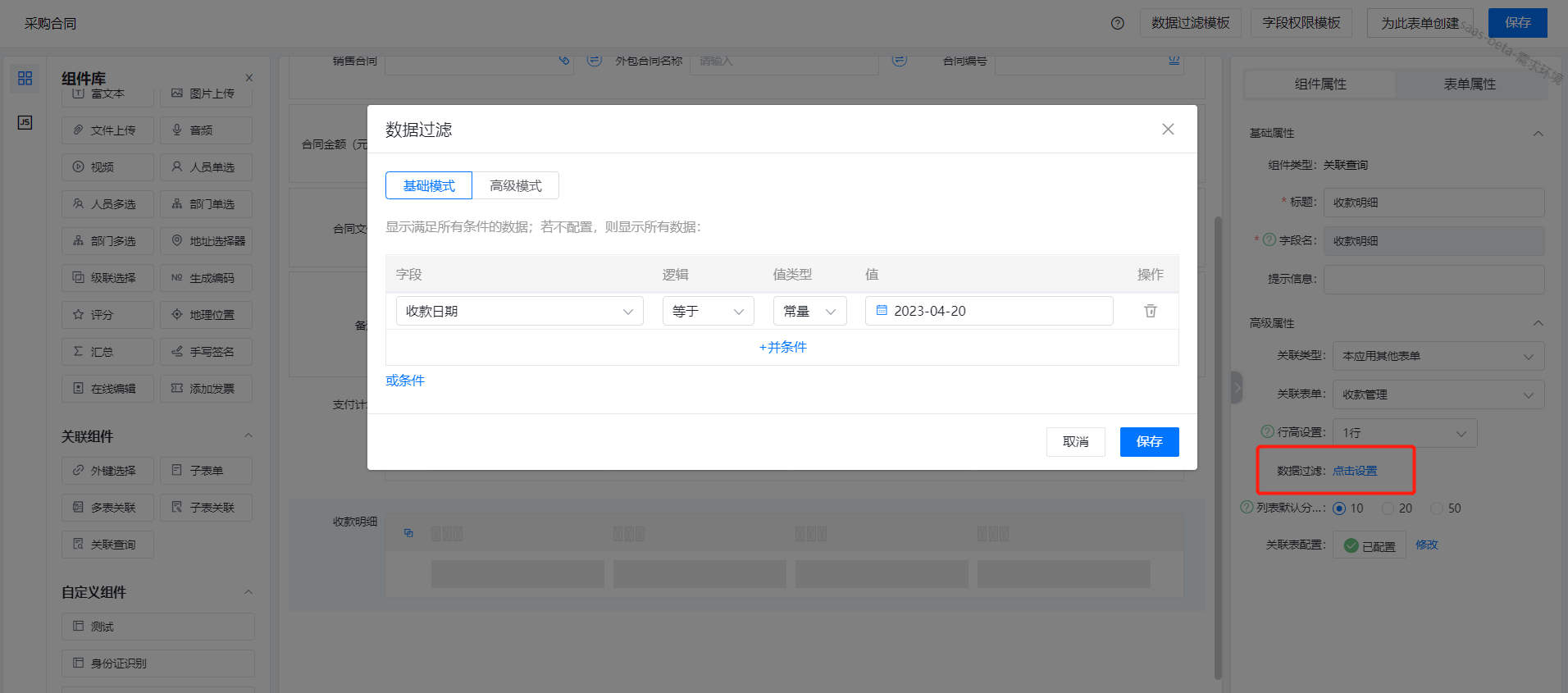Image resolution: width=1568 pixels, height=693 pixels.
Task: Add 文件上传 component
Action: tap(107, 130)
